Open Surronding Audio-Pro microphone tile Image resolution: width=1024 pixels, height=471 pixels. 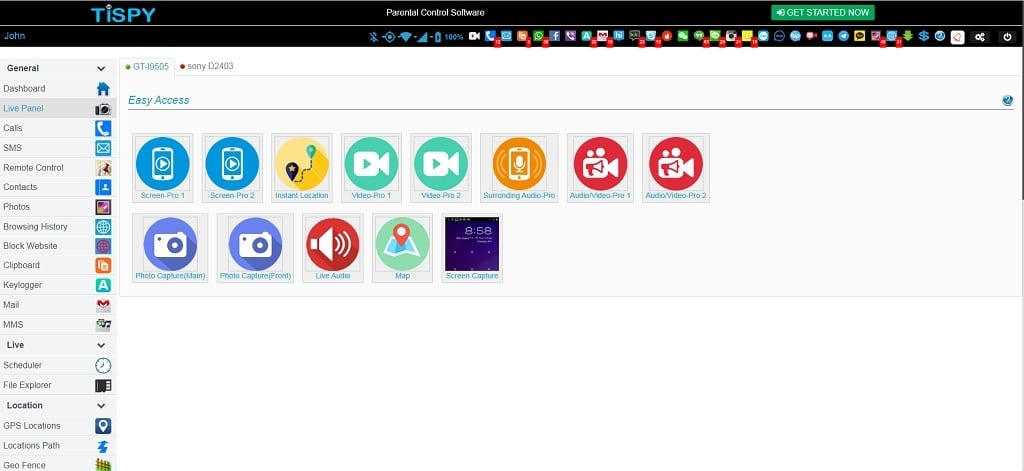[x=519, y=168]
